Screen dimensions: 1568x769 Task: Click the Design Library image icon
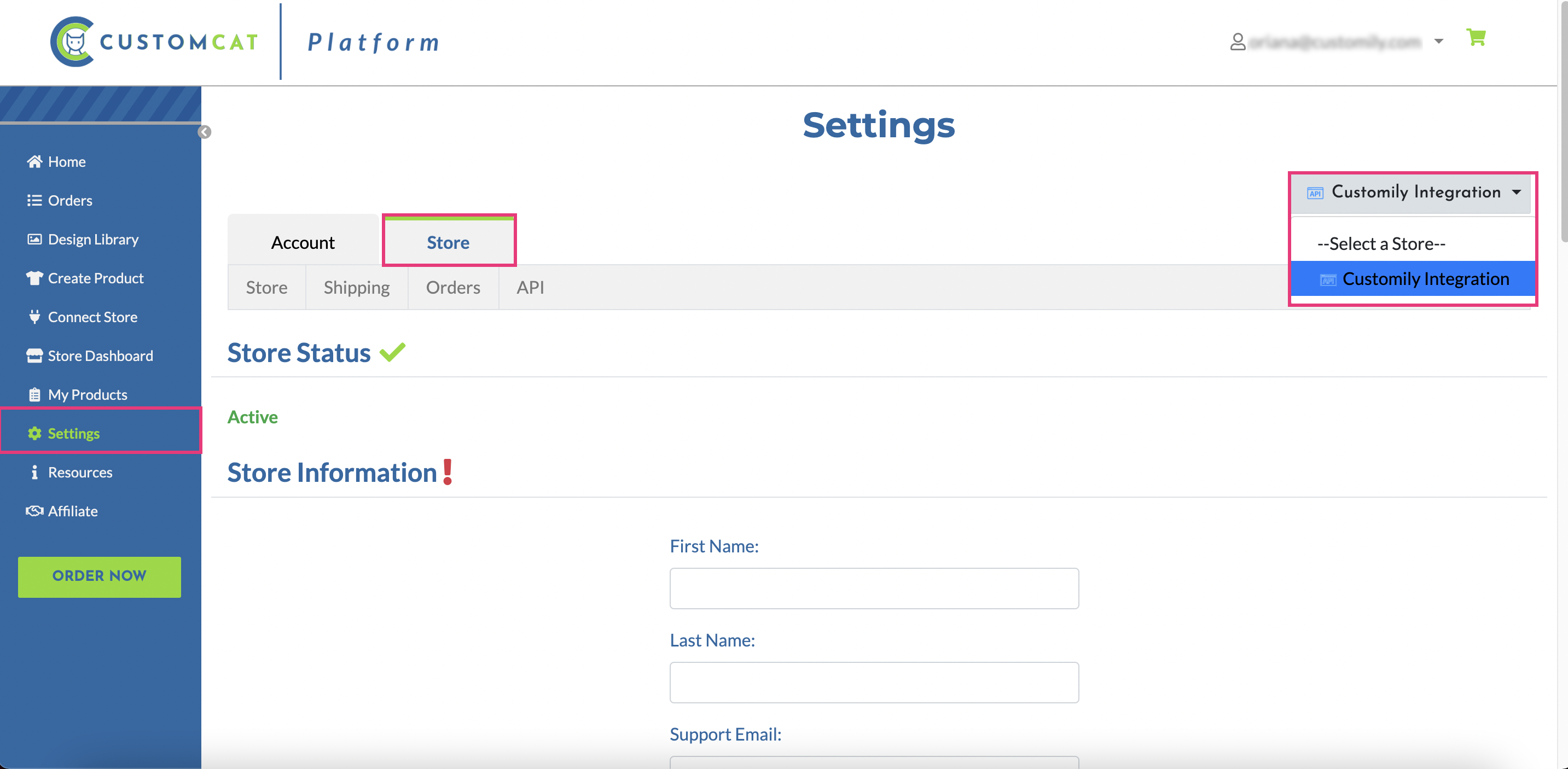tap(34, 239)
